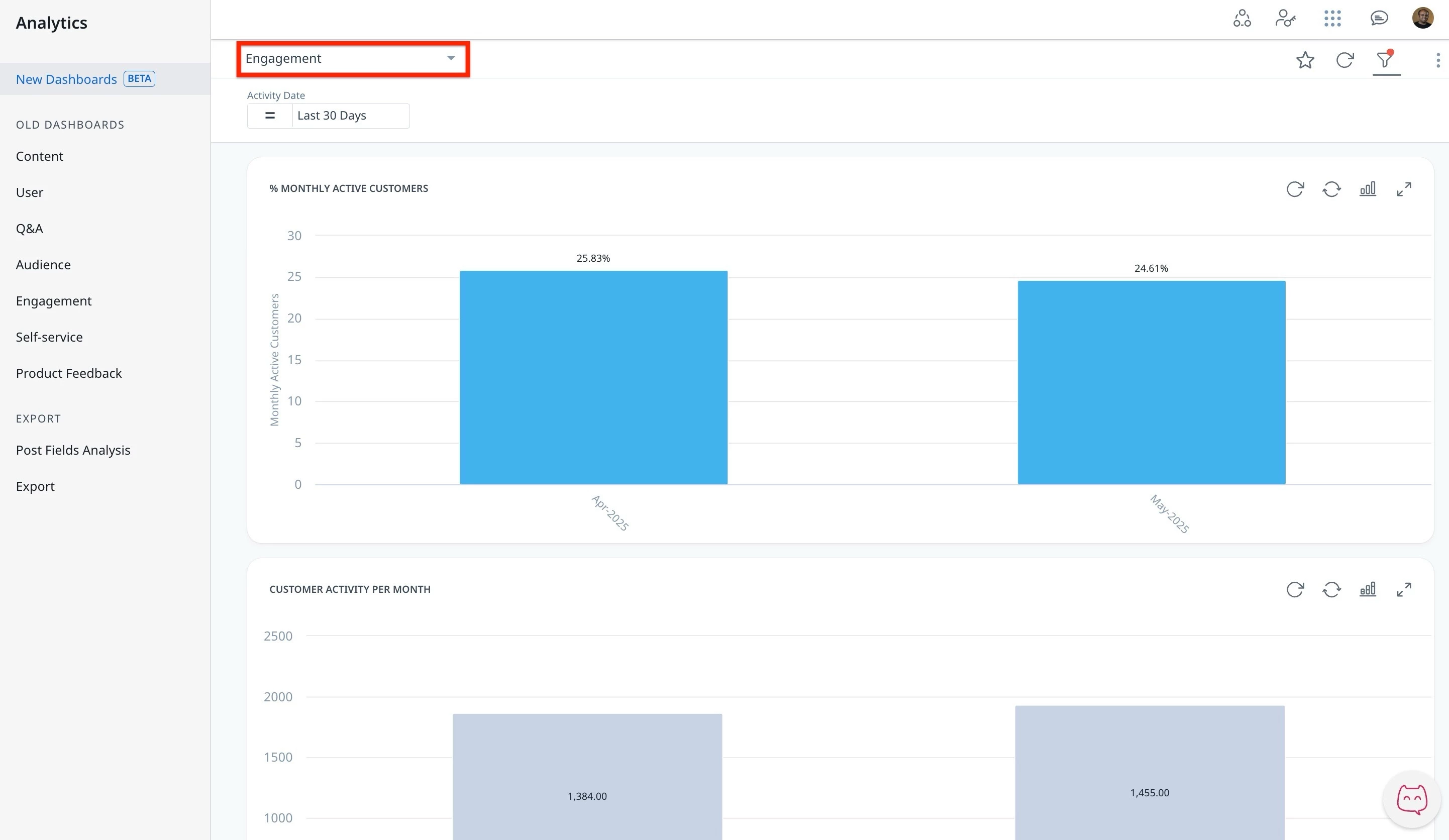Open Post Fields Analysis export
This screenshot has height=840, width=1449.
click(73, 450)
